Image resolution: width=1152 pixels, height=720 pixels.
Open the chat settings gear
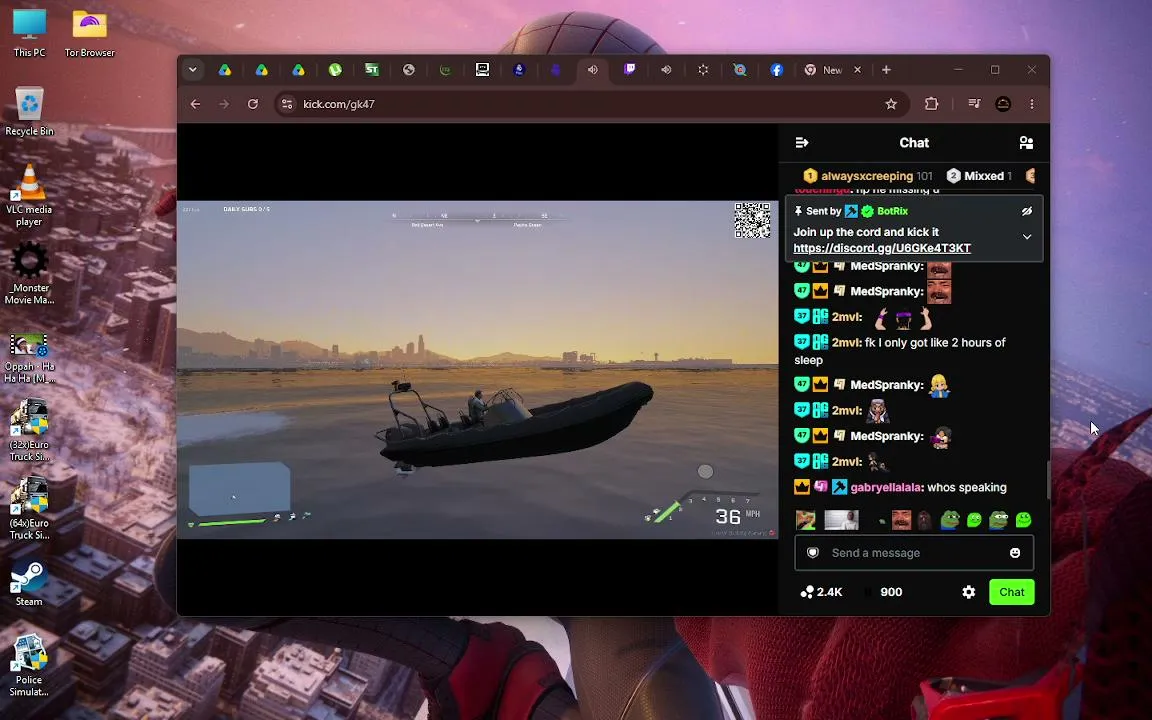point(968,592)
